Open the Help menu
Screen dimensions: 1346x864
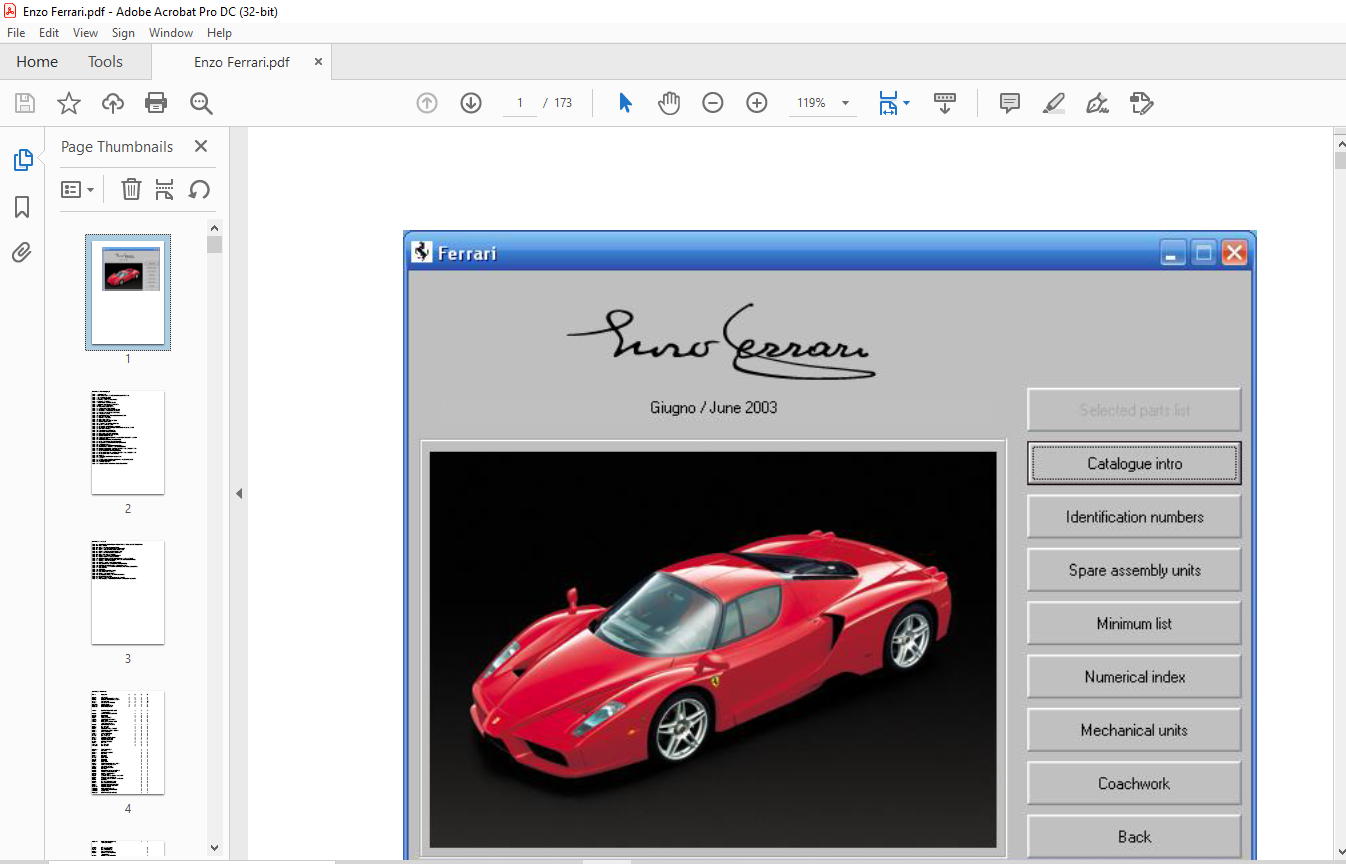219,33
